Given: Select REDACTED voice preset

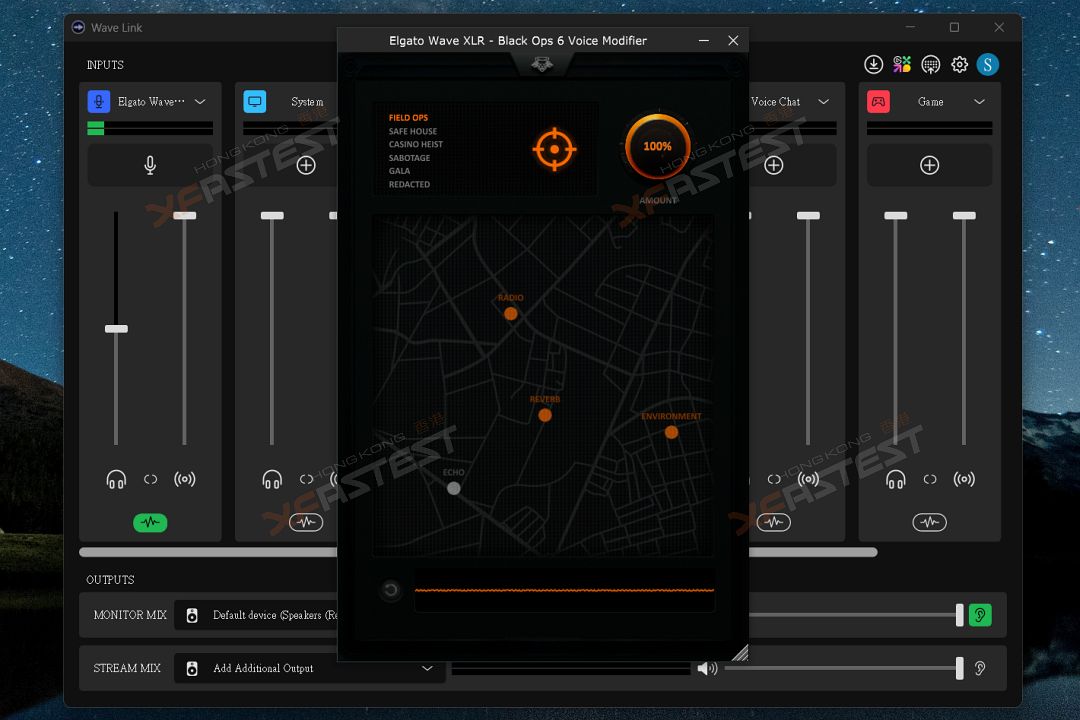Looking at the screenshot, I should click(409, 184).
